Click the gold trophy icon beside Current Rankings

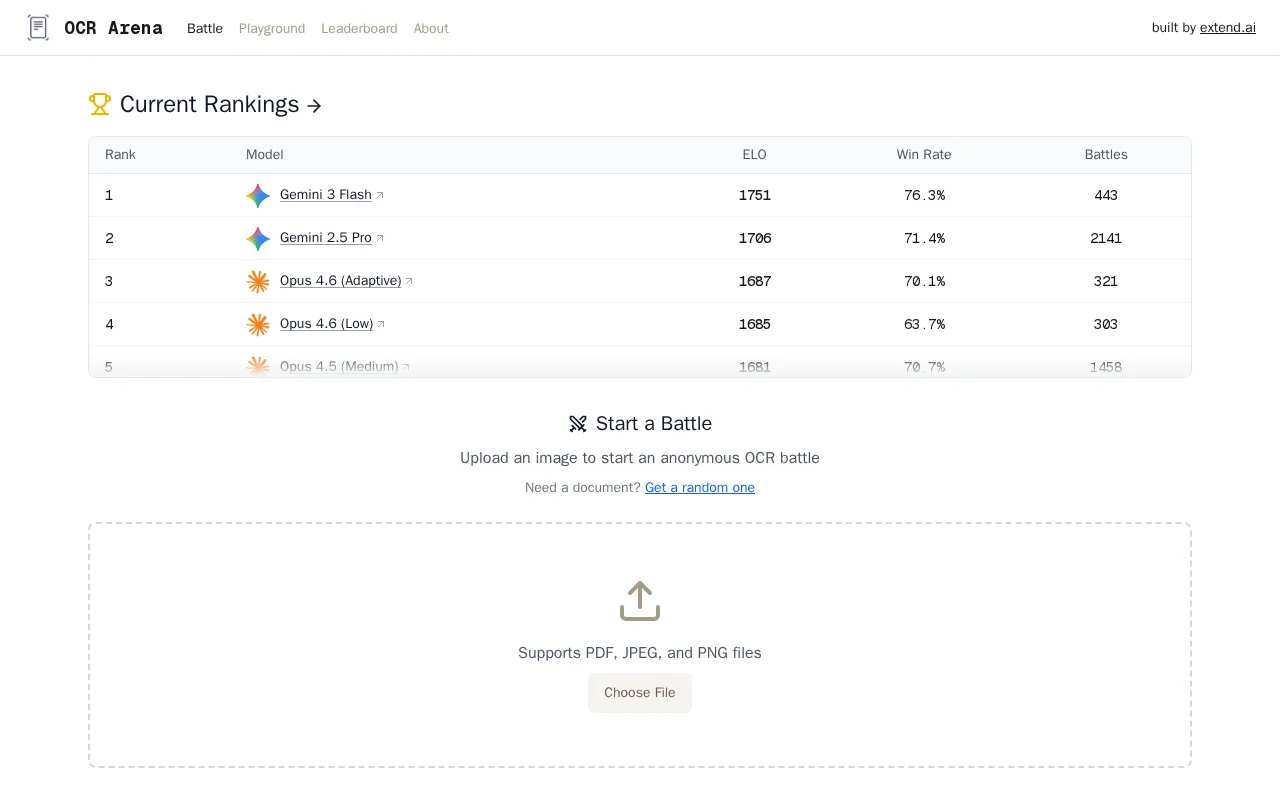click(100, 104)
